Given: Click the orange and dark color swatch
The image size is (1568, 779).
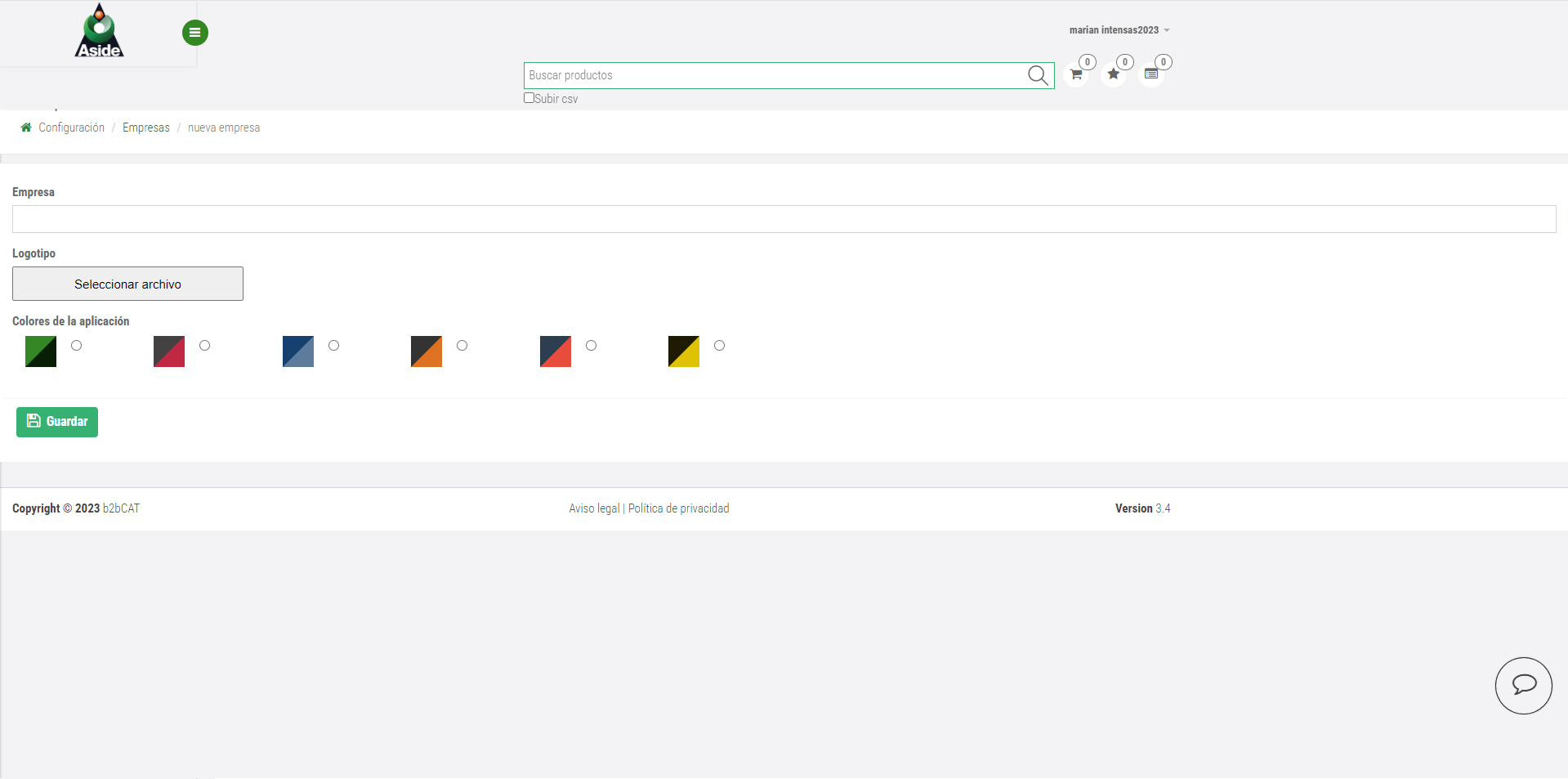Looking at the screenshot, I should click(x=427, y=351).
